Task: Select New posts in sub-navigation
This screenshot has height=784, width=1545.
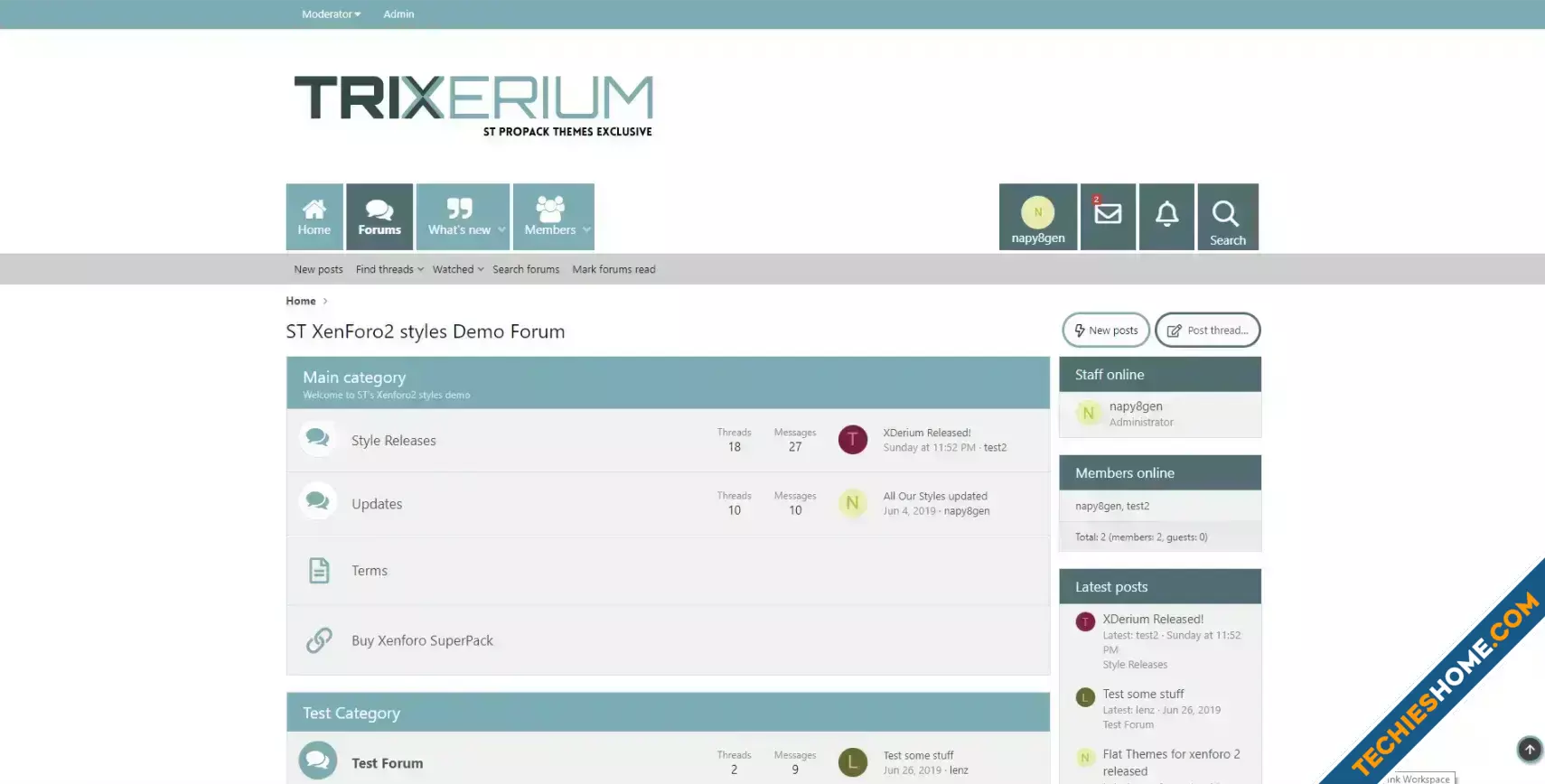Action: coord(318,269)
